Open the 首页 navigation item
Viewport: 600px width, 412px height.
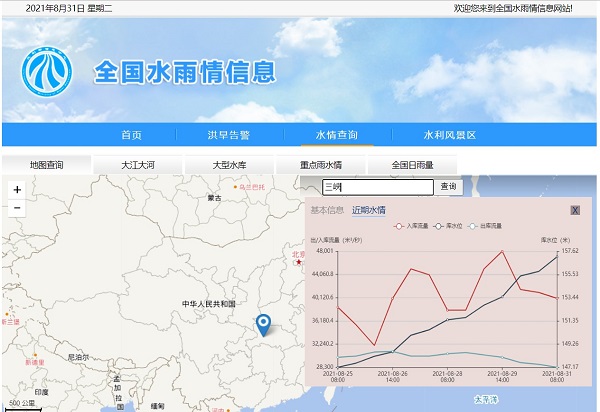coord(132,135)
